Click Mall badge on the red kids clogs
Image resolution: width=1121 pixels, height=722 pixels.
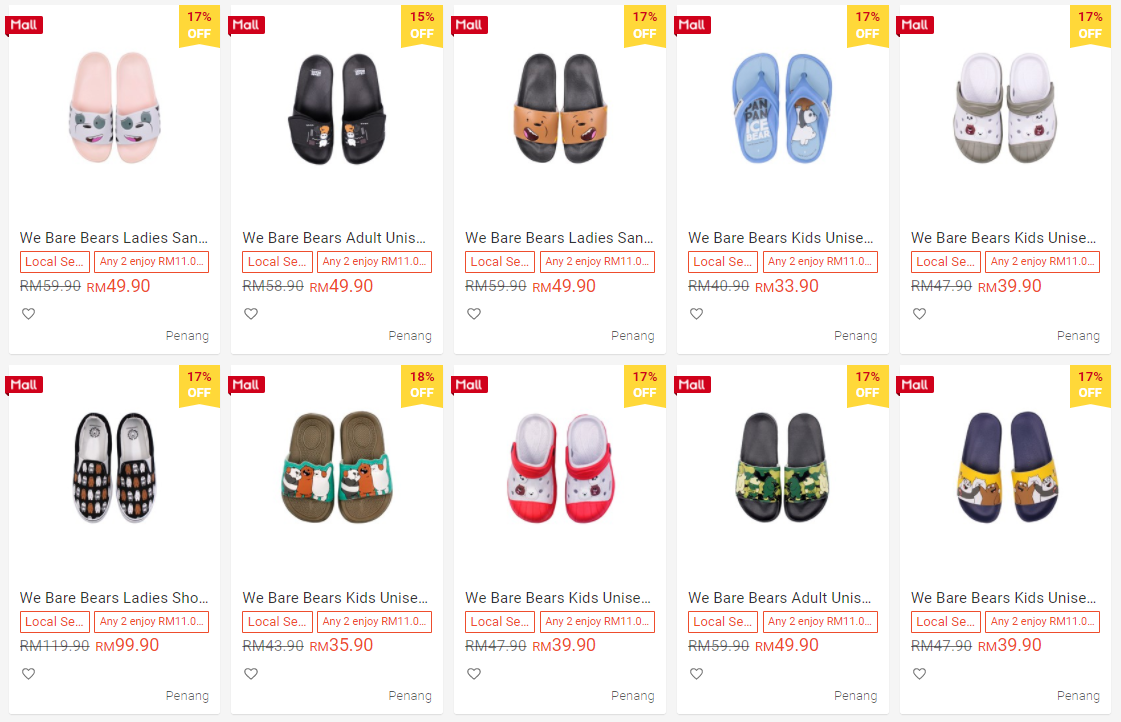coord(469,385)
